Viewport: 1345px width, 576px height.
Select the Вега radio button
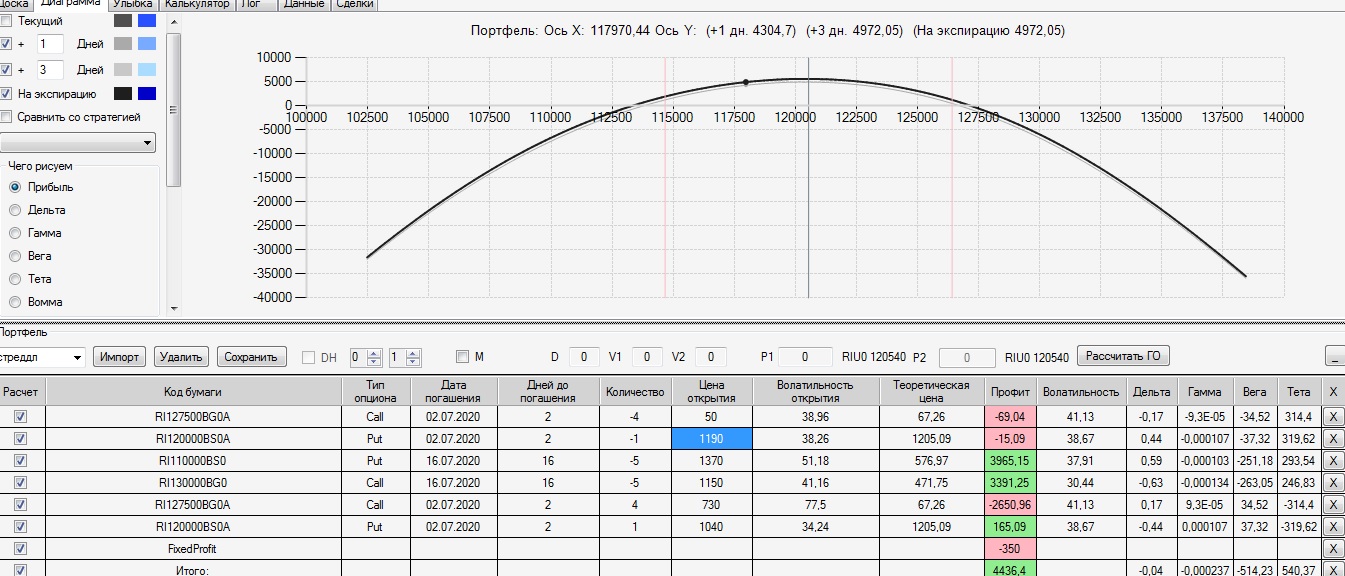coord(15,256)
